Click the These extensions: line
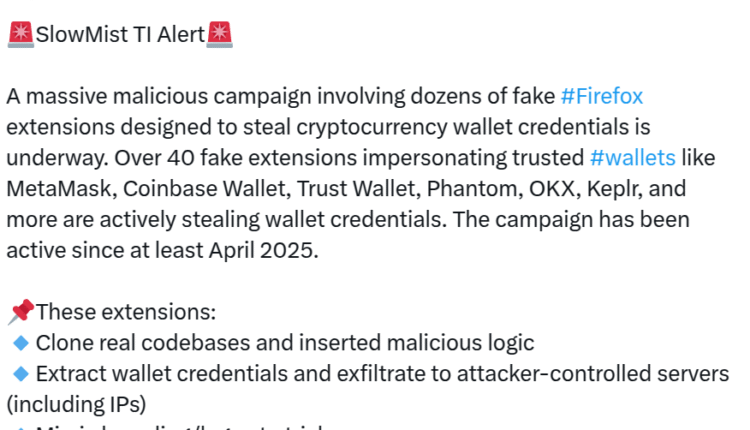 tap(125, 312)
